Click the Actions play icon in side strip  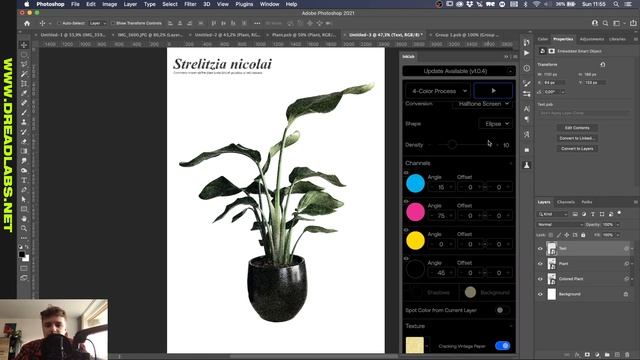(527, 53)
